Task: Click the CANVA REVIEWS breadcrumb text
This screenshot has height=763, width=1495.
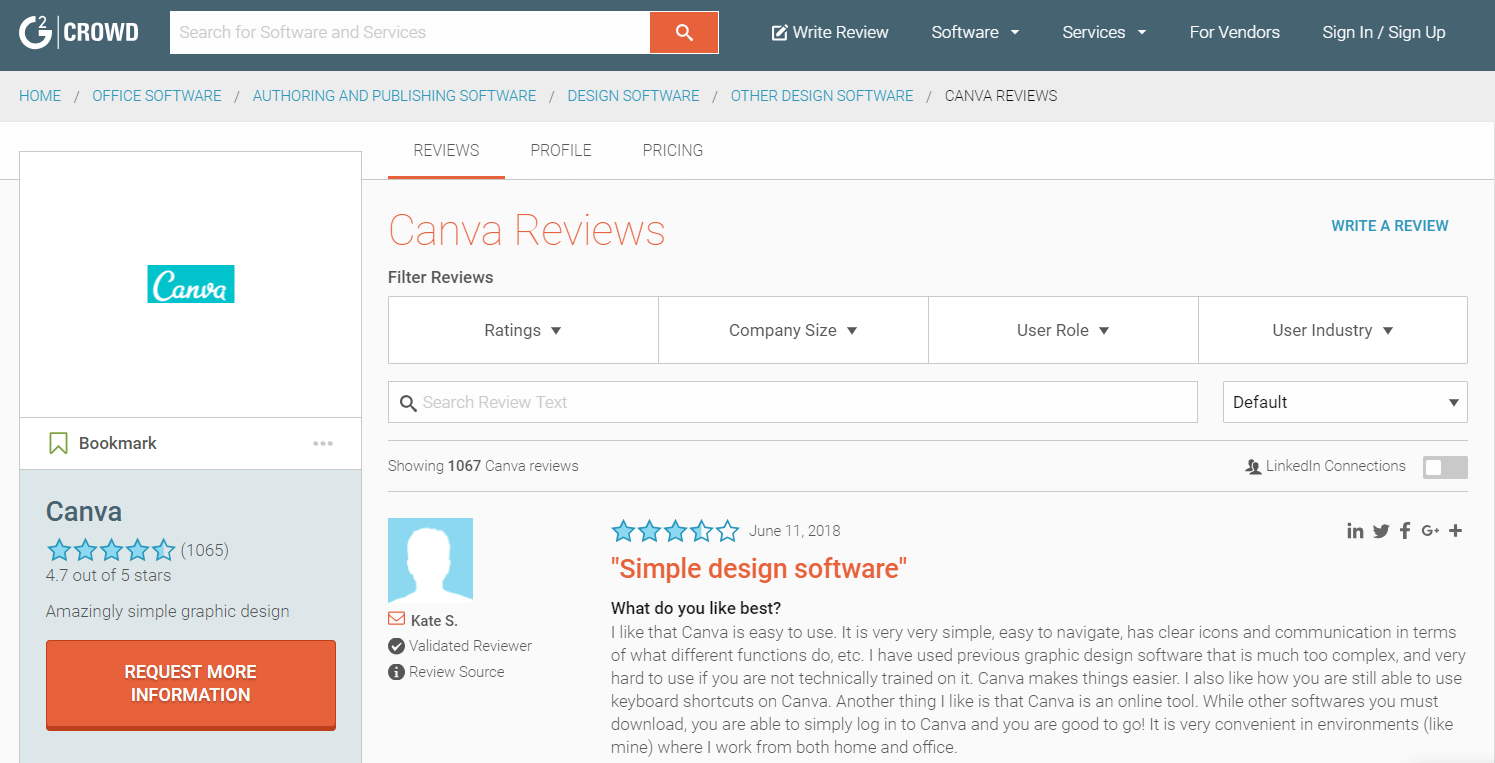Action: [1001, 96]
